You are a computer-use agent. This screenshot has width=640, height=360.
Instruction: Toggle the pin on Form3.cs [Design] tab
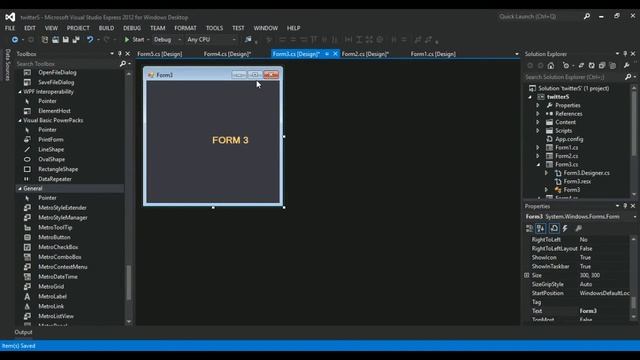click(x=327, y=54)
